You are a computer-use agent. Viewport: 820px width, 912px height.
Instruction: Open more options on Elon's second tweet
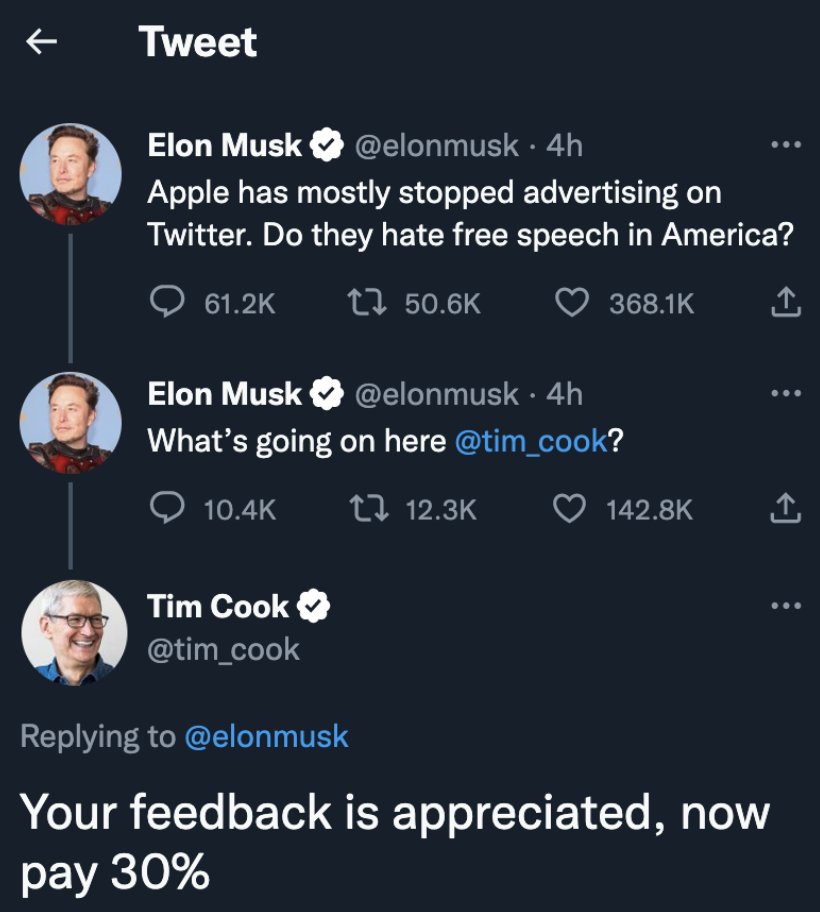click(x=786, y=391)
